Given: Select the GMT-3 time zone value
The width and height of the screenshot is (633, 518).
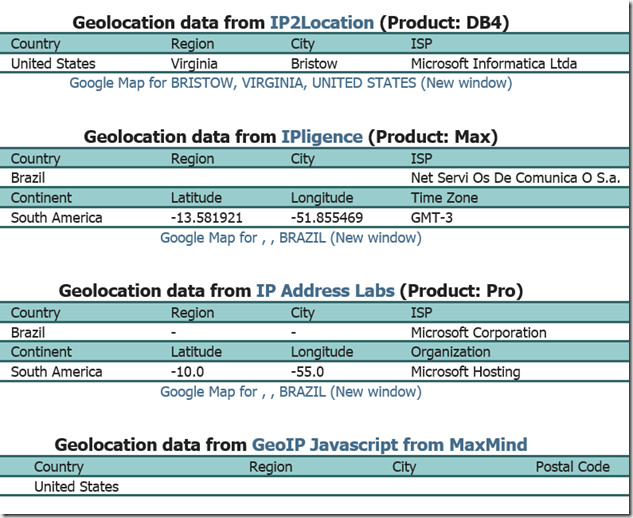Looking at the screenshot, I should pos(433,218).
